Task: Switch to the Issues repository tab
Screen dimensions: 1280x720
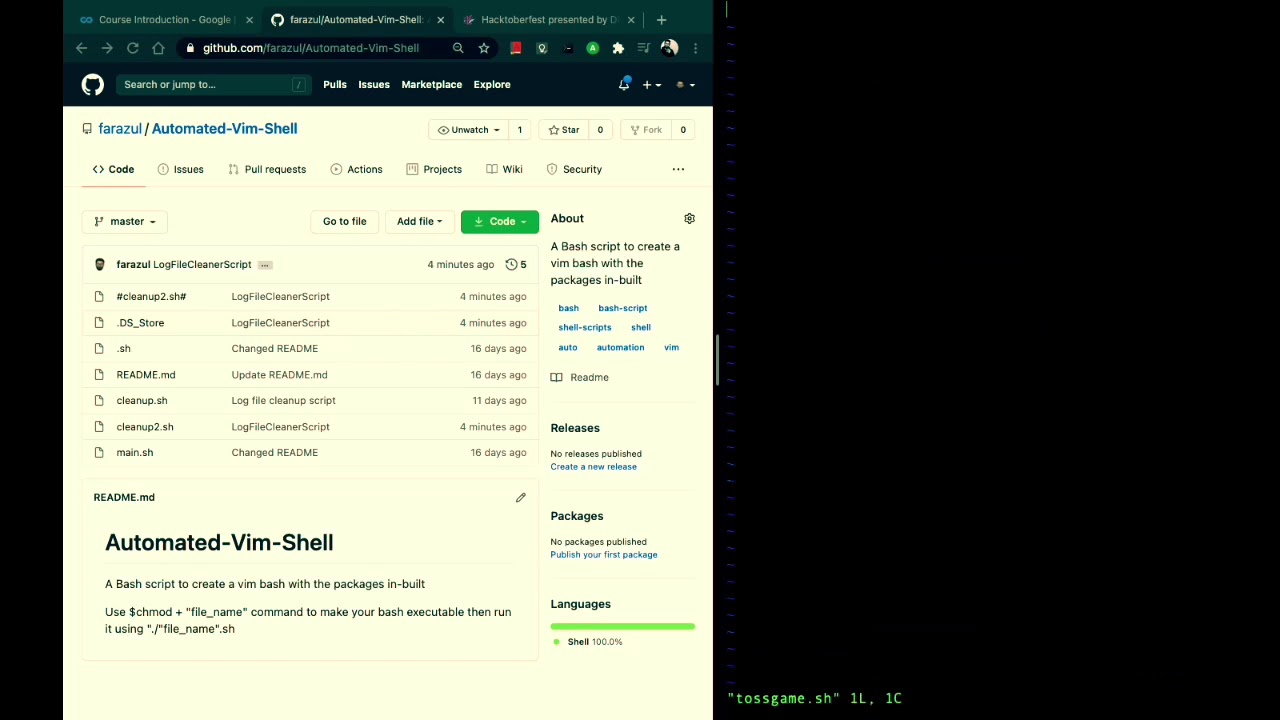Action: (180, 169)
